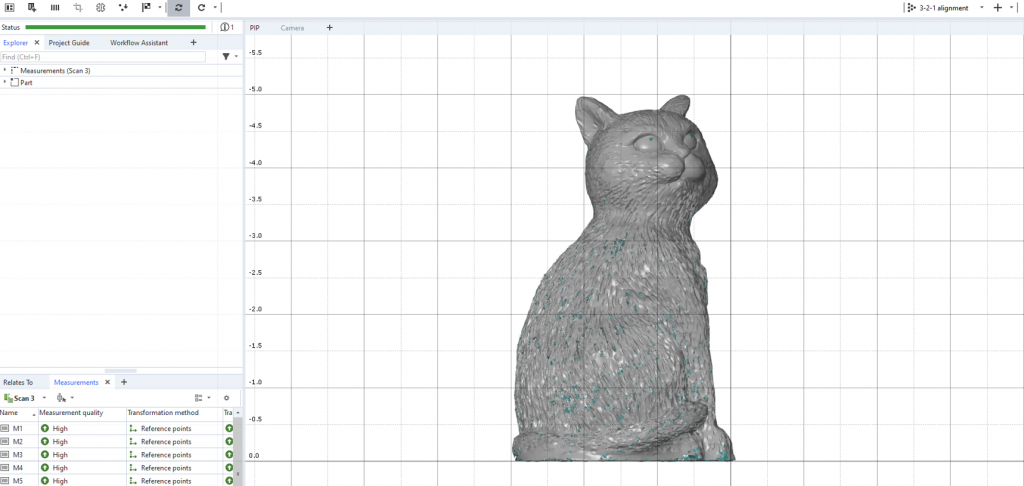Select measurement row M4
The height and width of the screenshot is (486, 1024).
(x=118, y=468)
